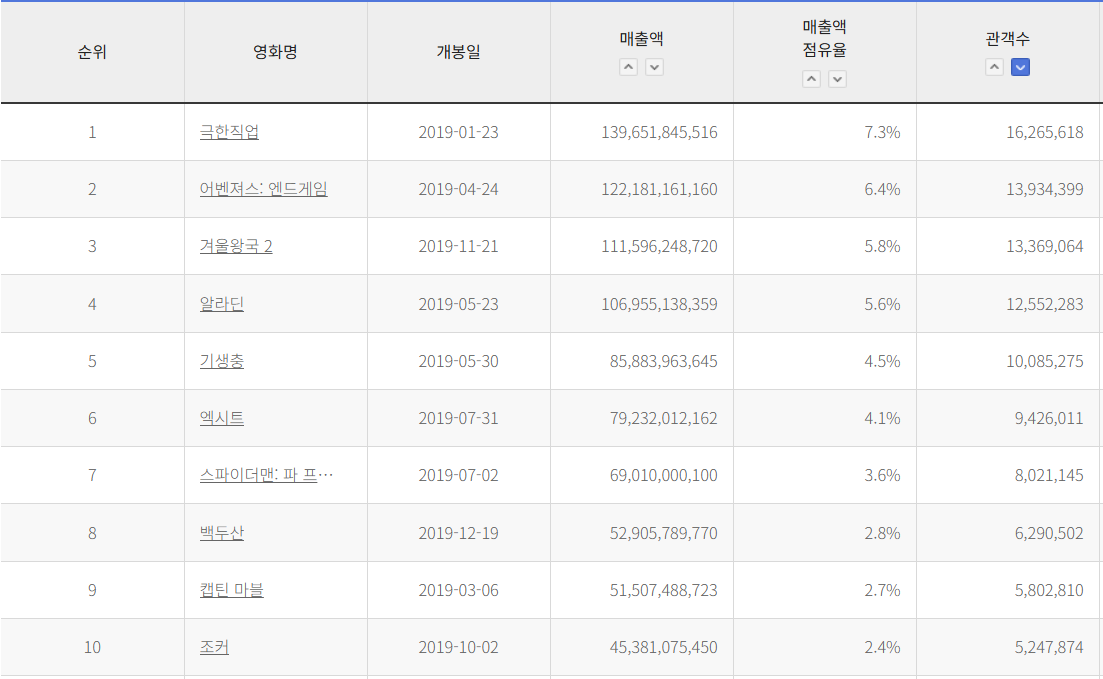Viewport: 1103px width, 679px height.
Task: Sort 매출액 column descending with down arrow
Action: (654, 67)
